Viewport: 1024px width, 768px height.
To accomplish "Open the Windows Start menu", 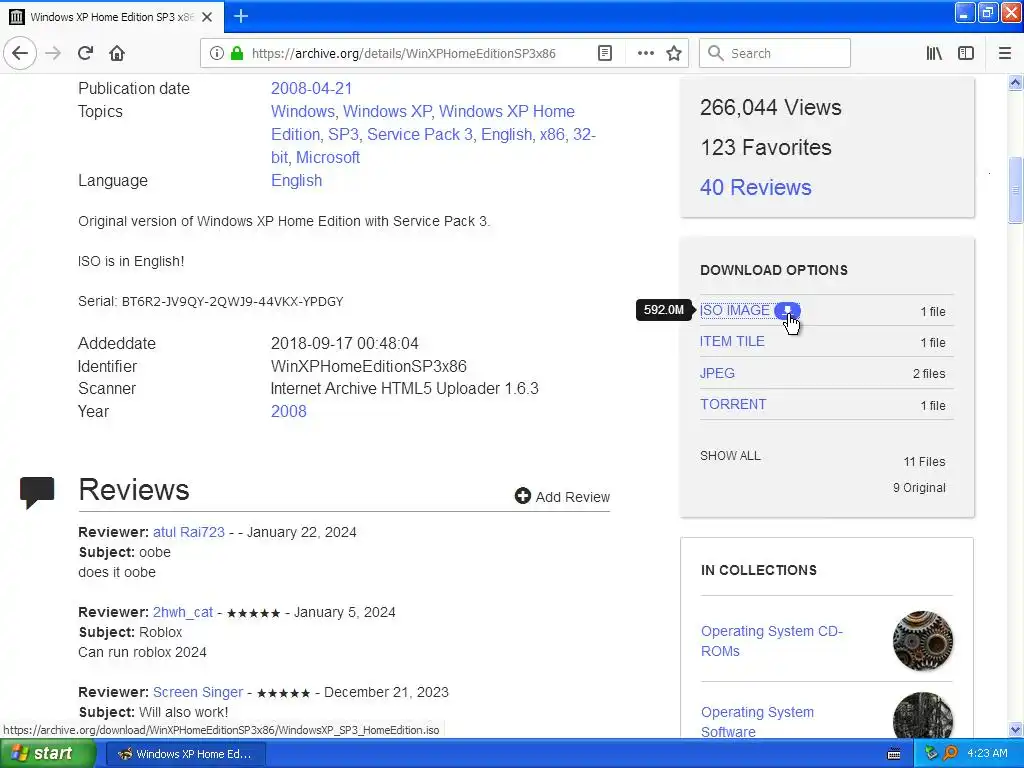I will [47, 754].
